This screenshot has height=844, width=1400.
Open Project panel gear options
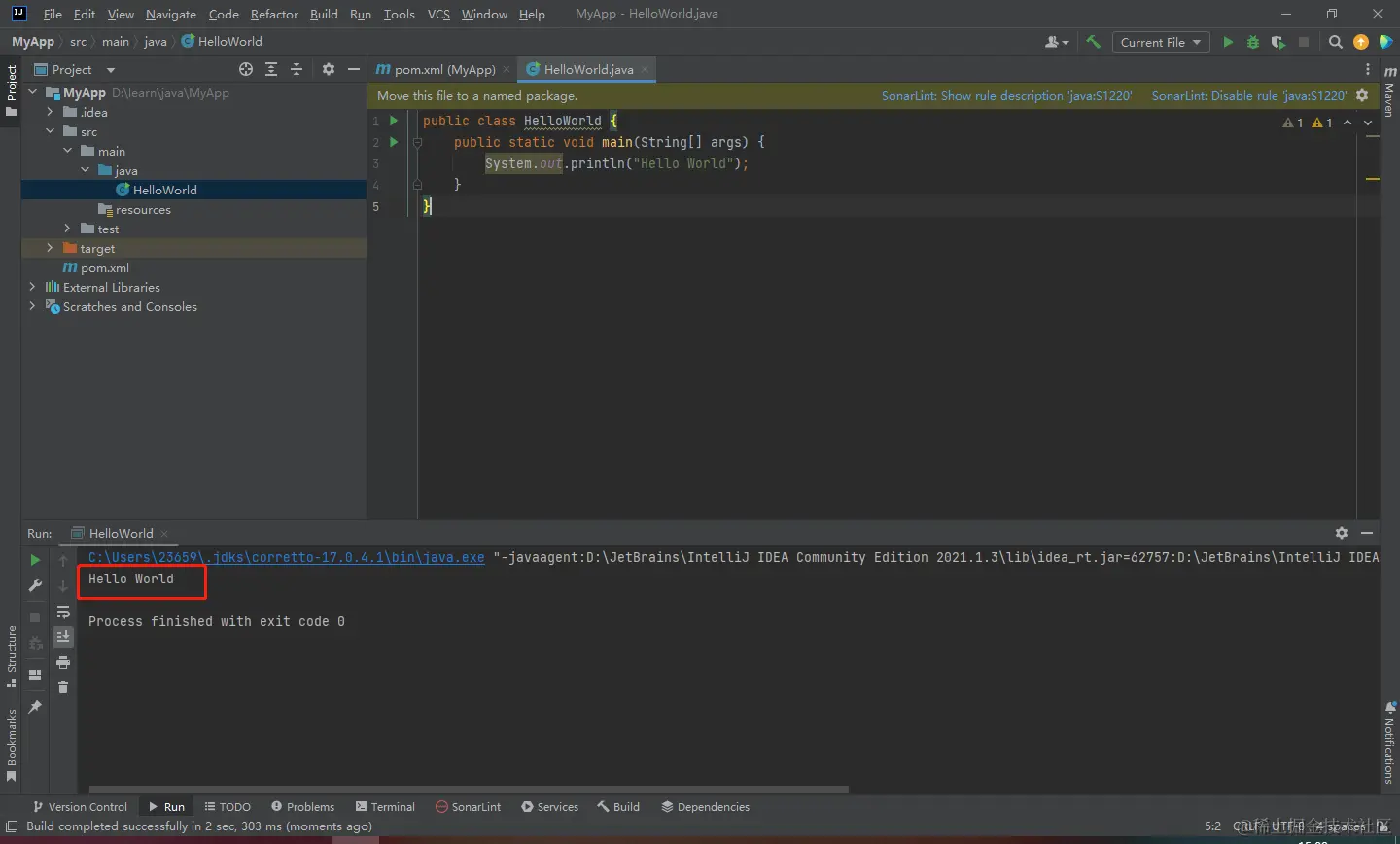point(329,69)
